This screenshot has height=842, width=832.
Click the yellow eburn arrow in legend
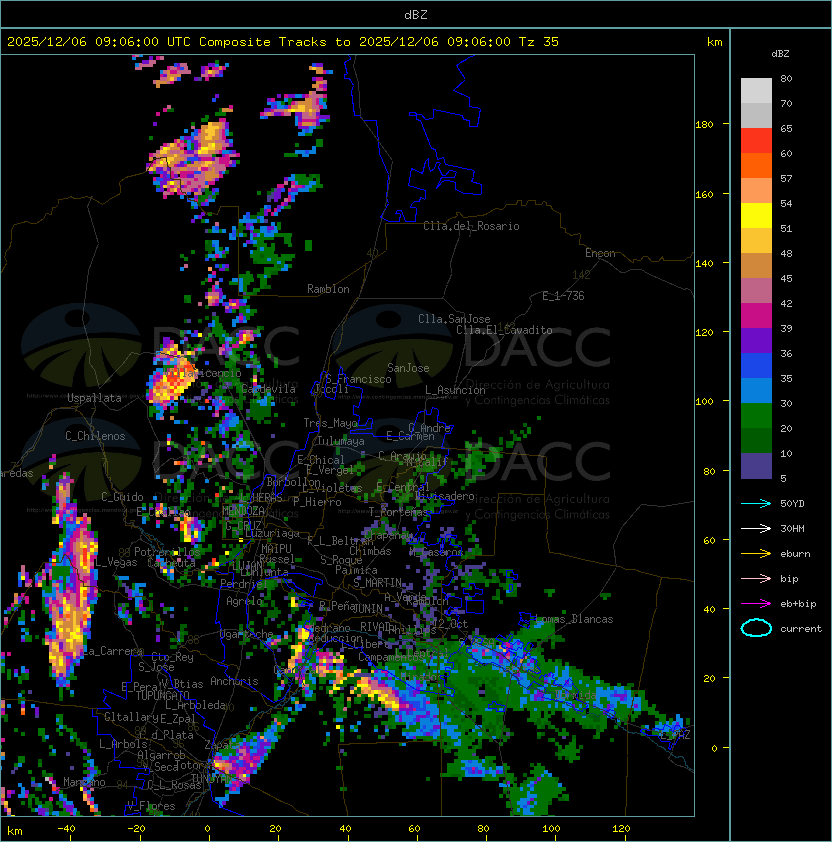[756, 554]
